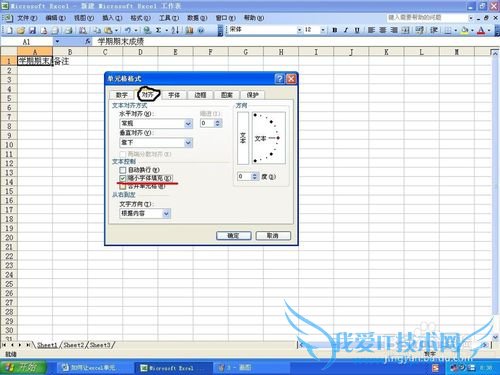The height and width of the screenshot is (375, 500).
Task: Click the Open folder icon
Action: pos(21,30)
